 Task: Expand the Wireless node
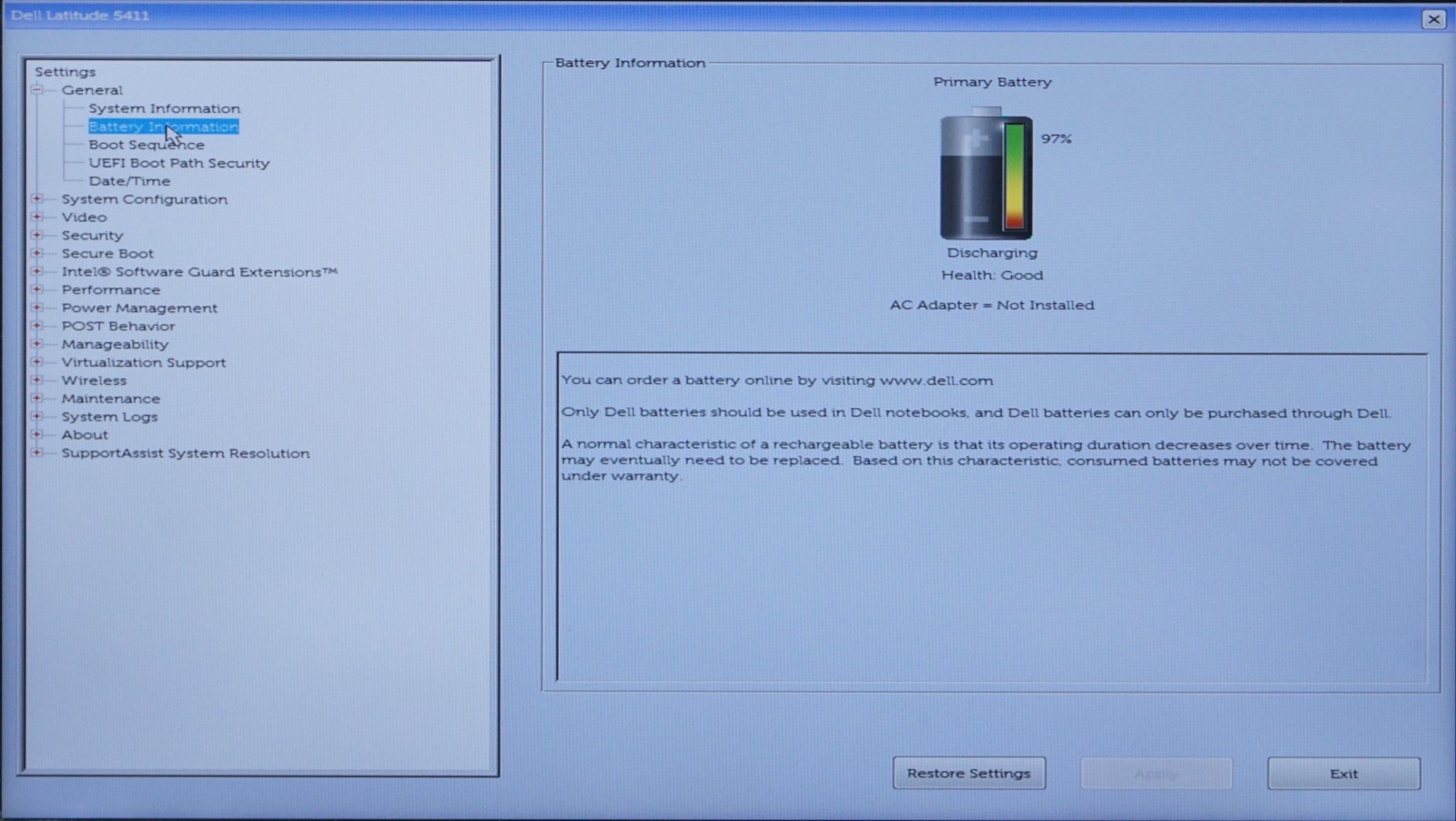coord(37,380)
